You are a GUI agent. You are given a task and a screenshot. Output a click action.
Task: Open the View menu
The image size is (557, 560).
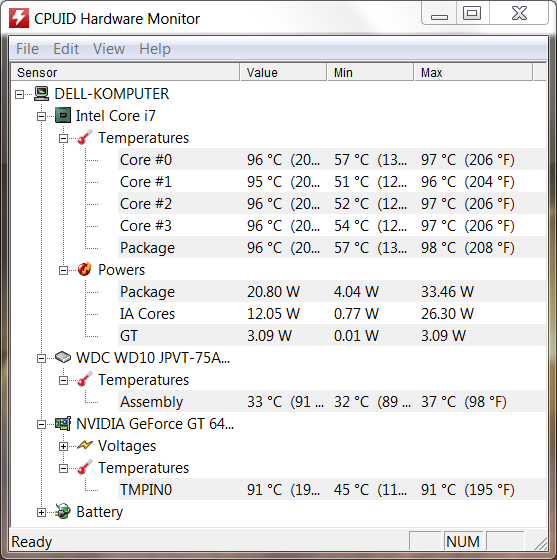click(109, 49)
